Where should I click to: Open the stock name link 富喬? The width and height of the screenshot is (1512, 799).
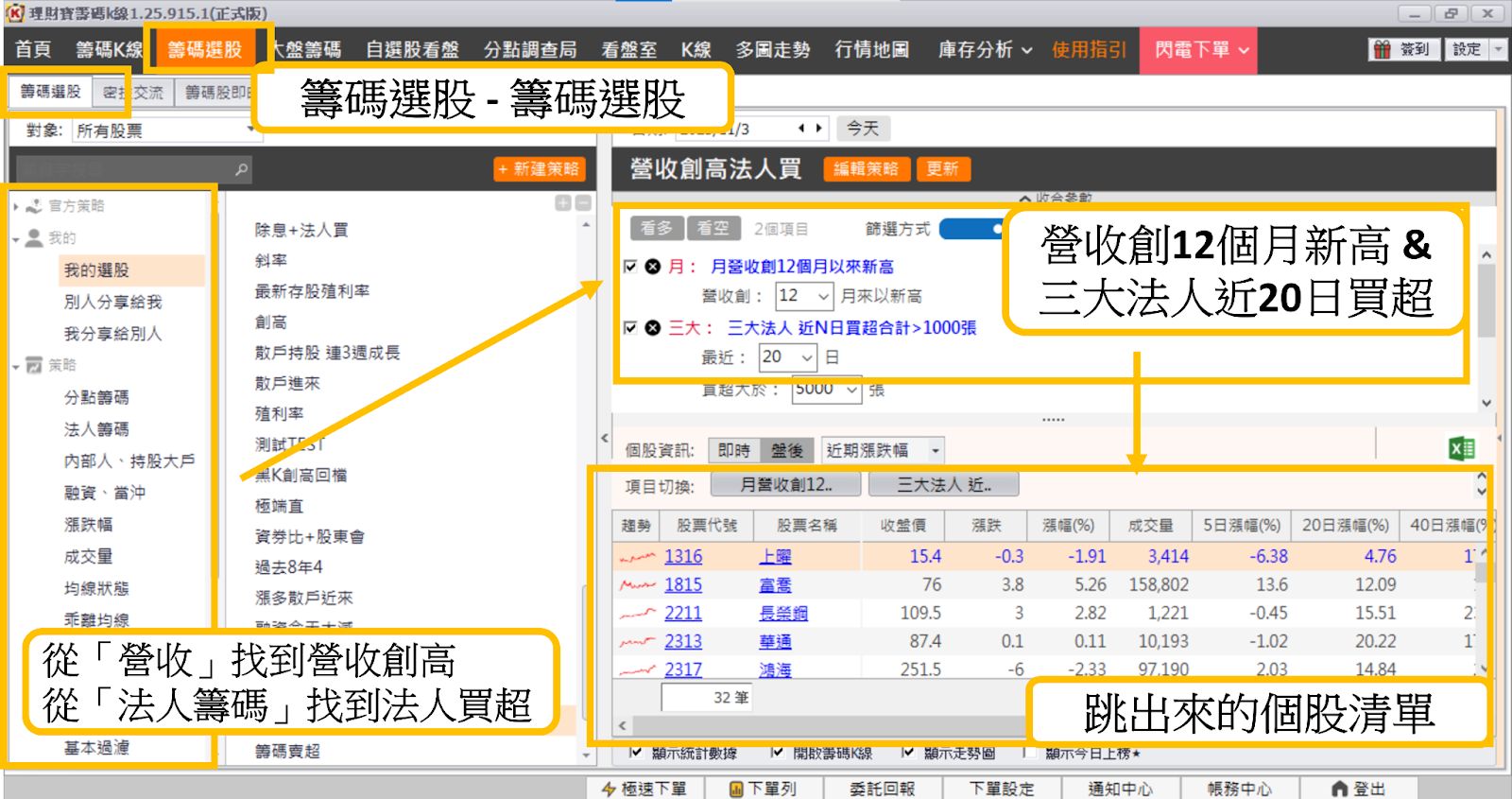776,585
